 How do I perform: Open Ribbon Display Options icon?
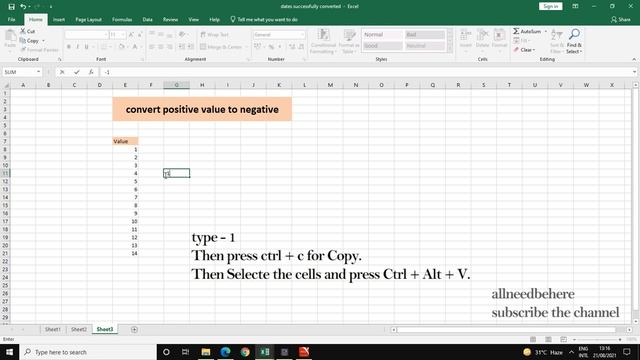tap(575, 7)
